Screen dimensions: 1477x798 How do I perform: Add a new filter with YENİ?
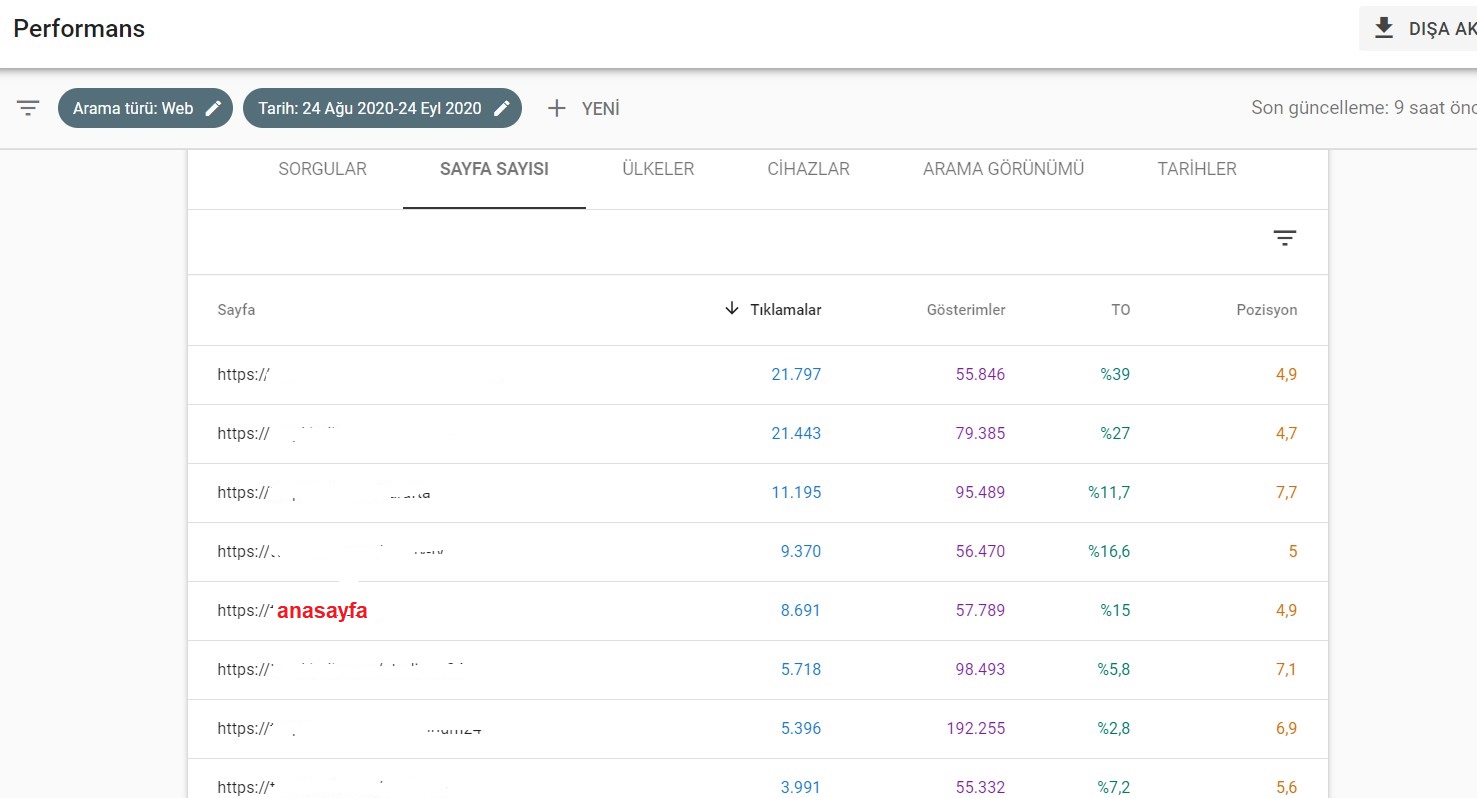(x=601, y=109)
